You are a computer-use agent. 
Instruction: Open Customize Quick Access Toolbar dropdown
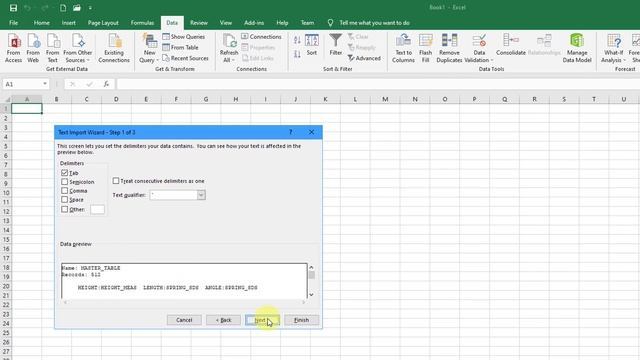pos(90,8)
